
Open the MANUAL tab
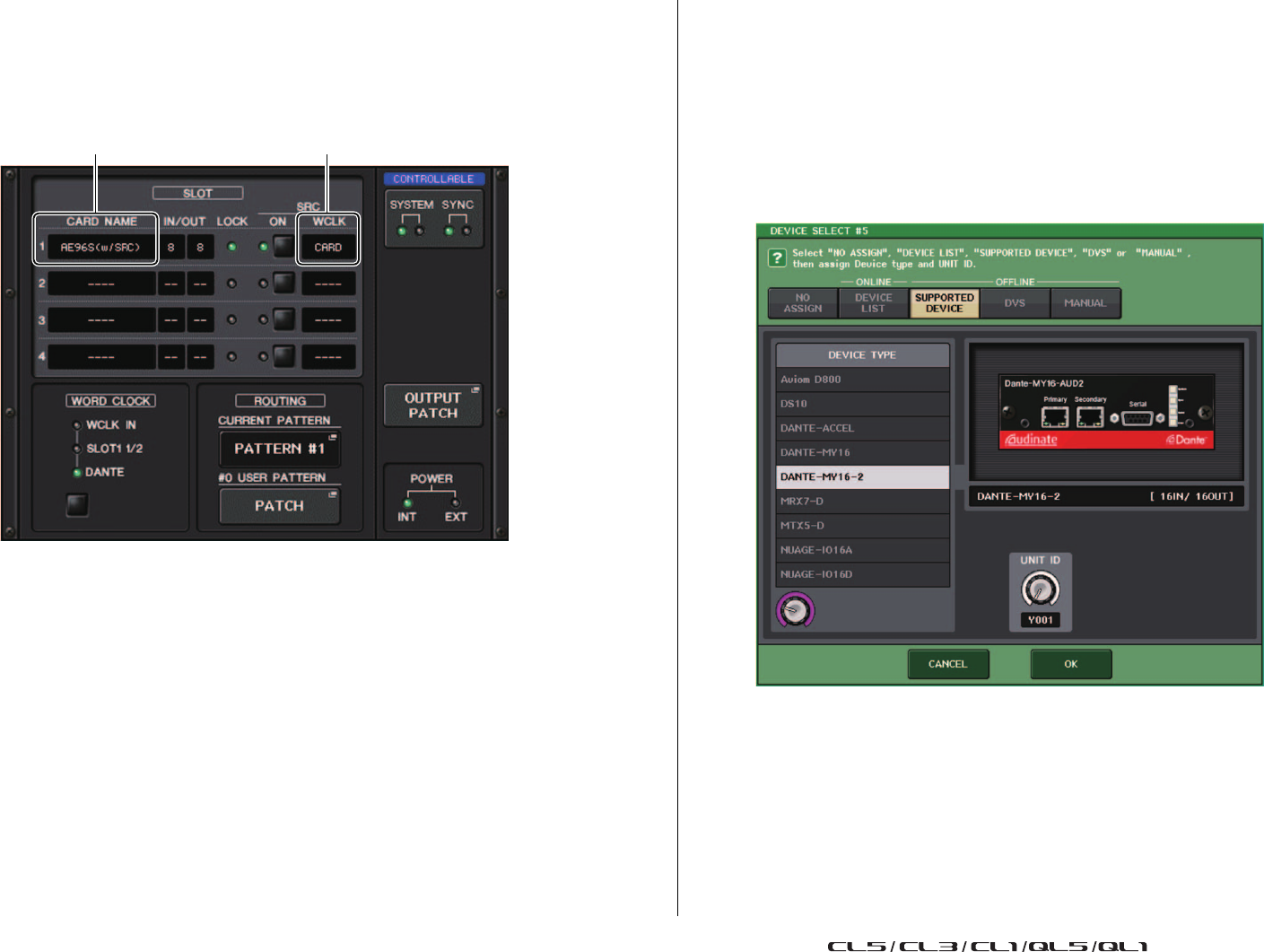1085,303
